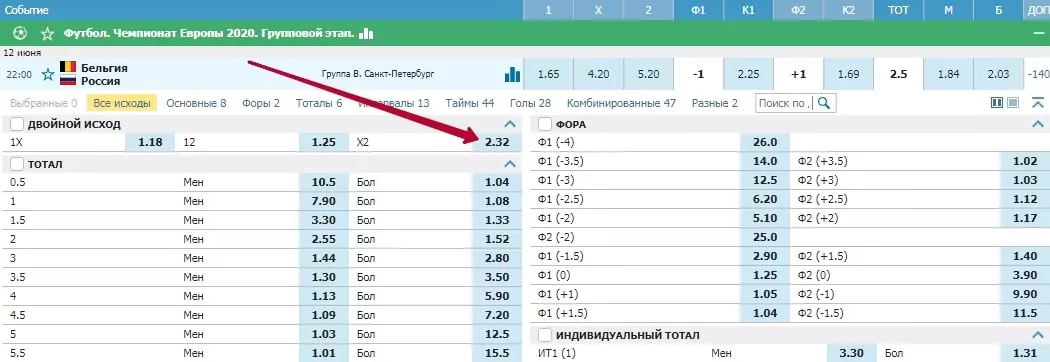Select total under odds 1.84
Screen dimensions: 1050x362
point(948,74)
